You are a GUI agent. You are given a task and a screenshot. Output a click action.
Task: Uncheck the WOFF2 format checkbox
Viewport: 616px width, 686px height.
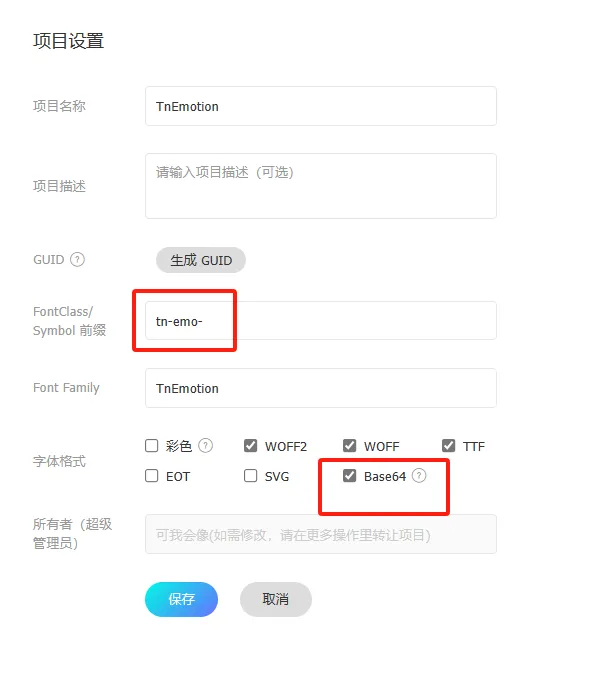click(x=251, y=446)
